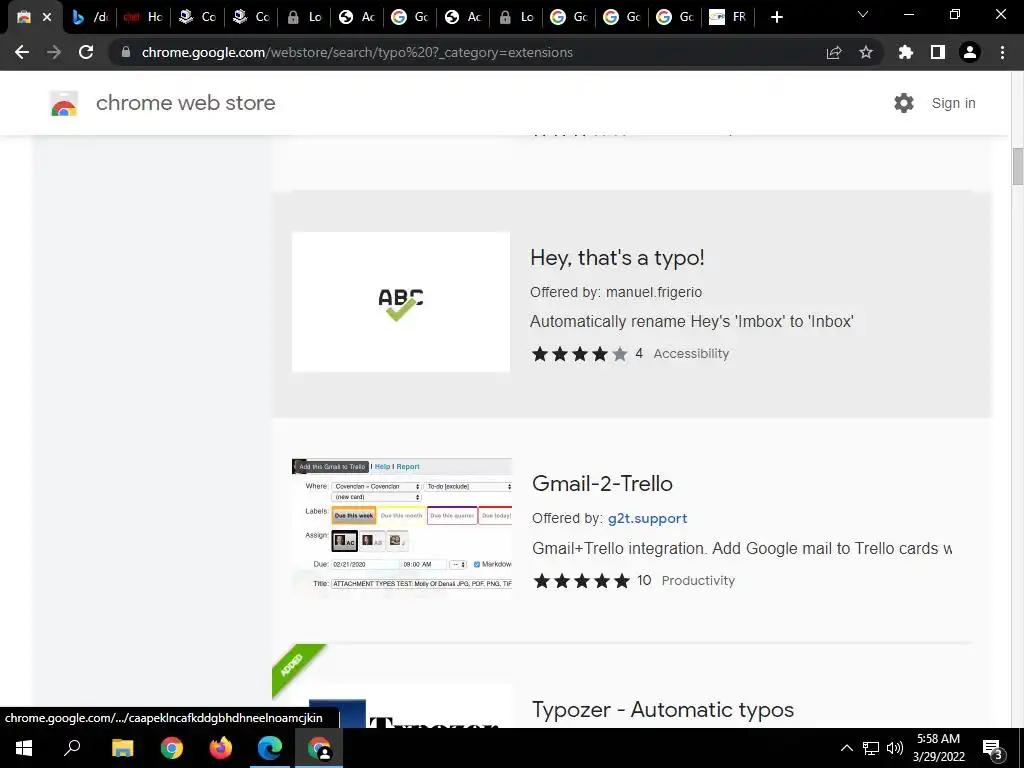Show hidden system tray icons
1024x768 pixels.
point(846,748)
